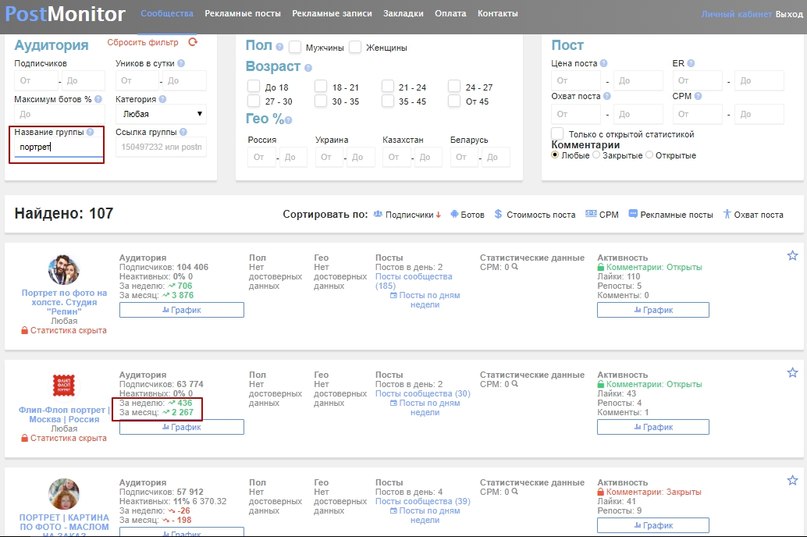Open Посты сообщества (185) link
The height and width of the screenshot is (537, 807).
pyautogui.click(x=414, y=281)
